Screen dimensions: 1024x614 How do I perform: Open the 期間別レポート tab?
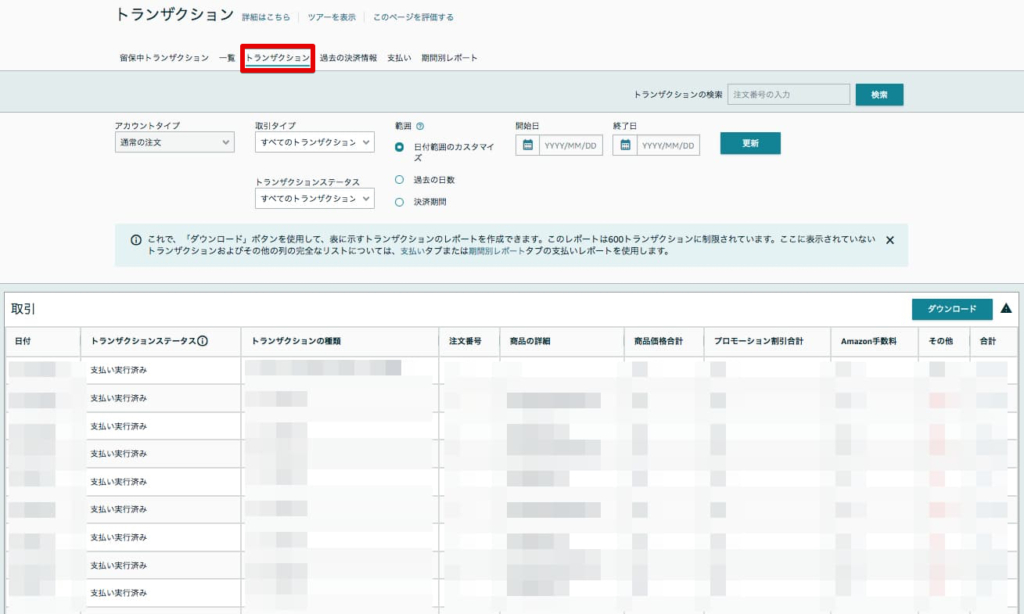[448, 57]
